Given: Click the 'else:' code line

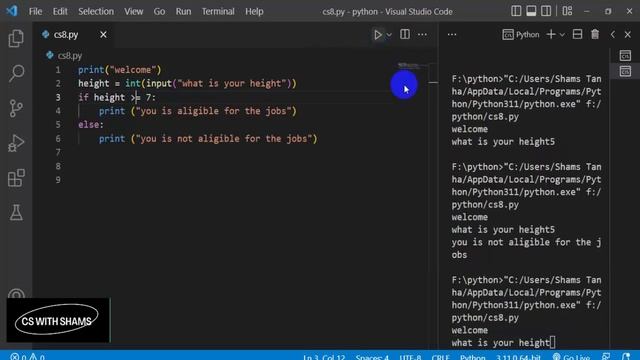Looking at the screenshot, I should pos(91,124).
